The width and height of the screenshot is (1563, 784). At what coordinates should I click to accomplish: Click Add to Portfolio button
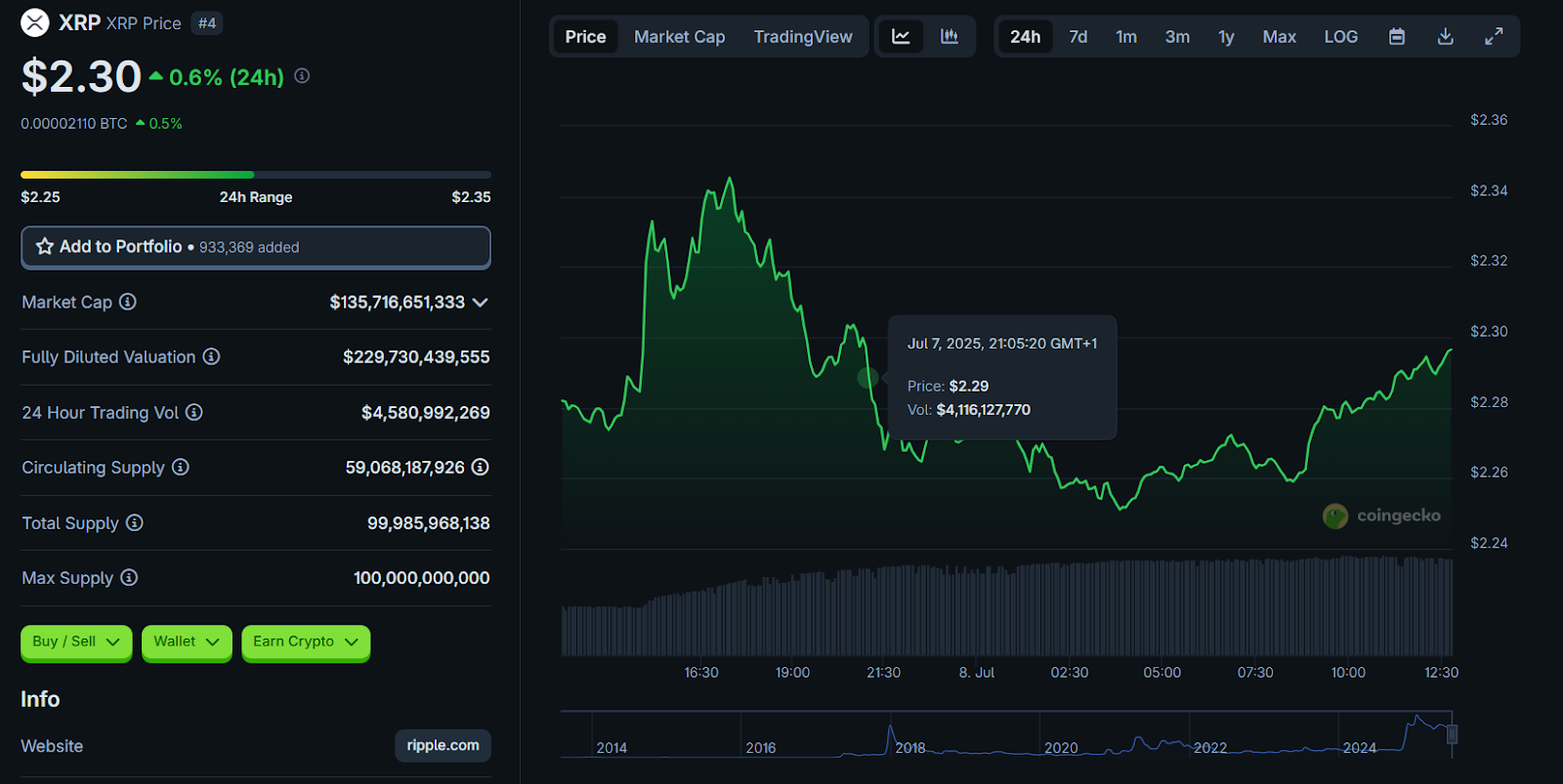[256, 247]
